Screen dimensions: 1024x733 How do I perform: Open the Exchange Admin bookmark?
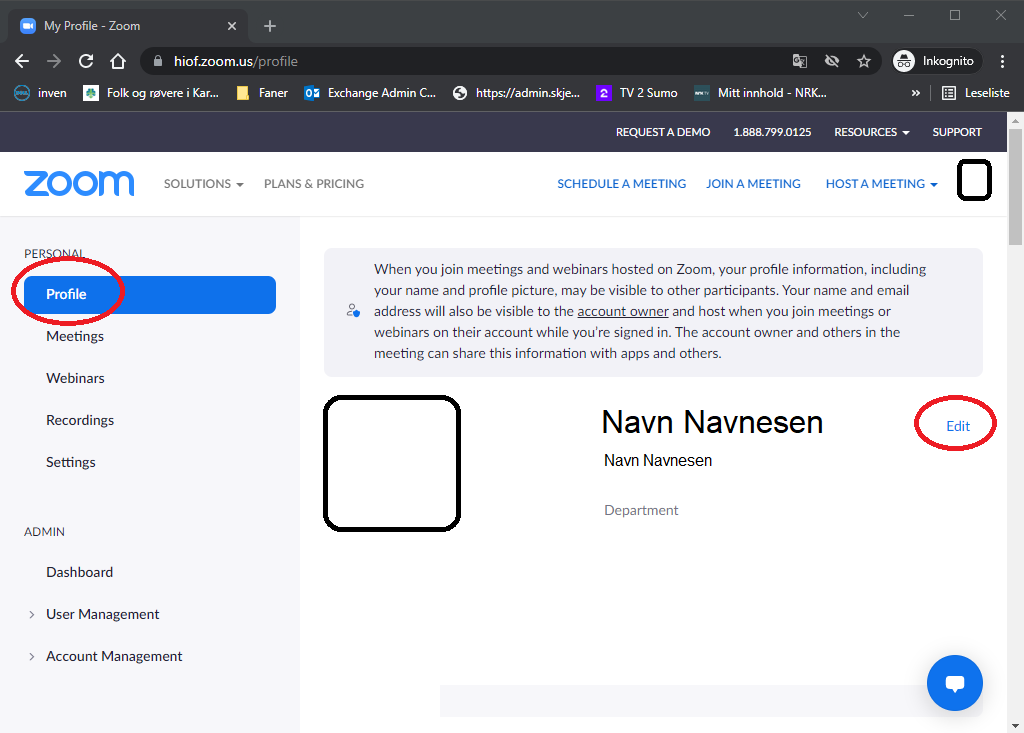370,93
